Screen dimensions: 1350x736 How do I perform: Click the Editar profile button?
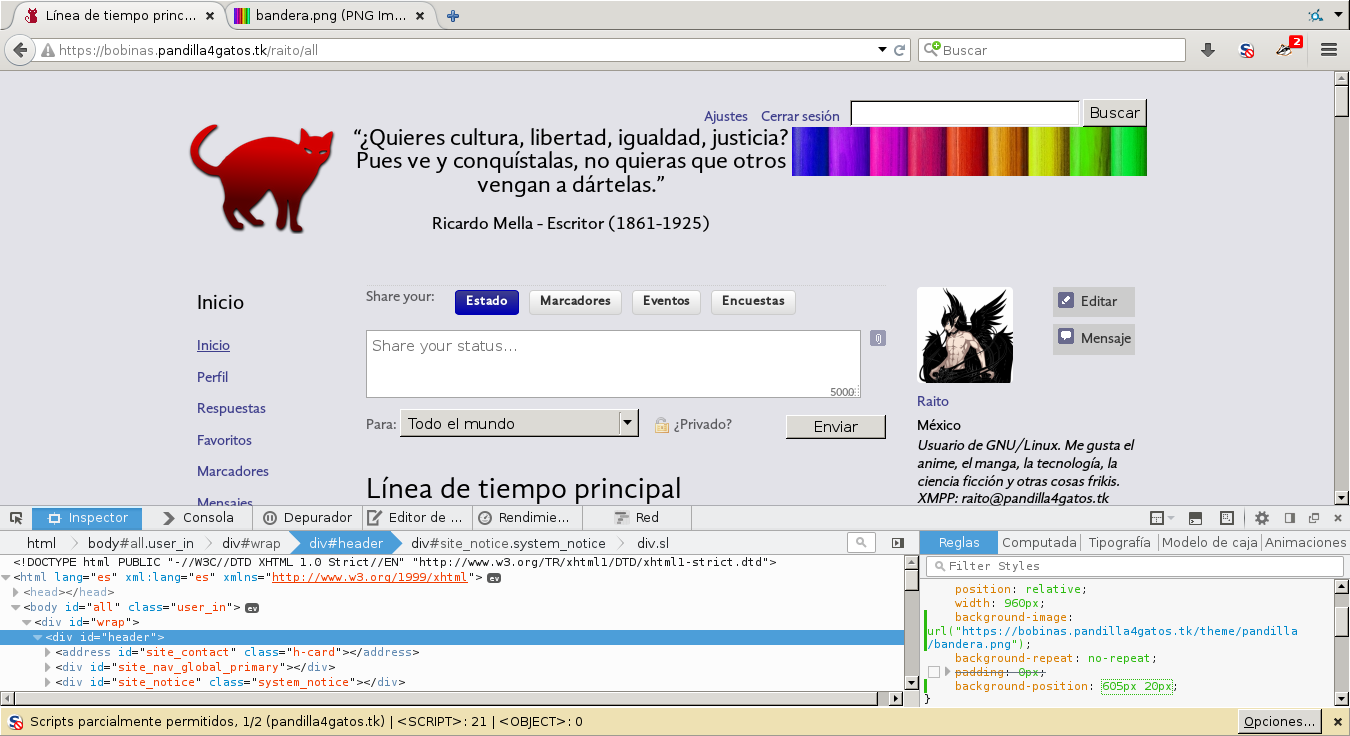pyautogui.click(x=1094, y=301)
